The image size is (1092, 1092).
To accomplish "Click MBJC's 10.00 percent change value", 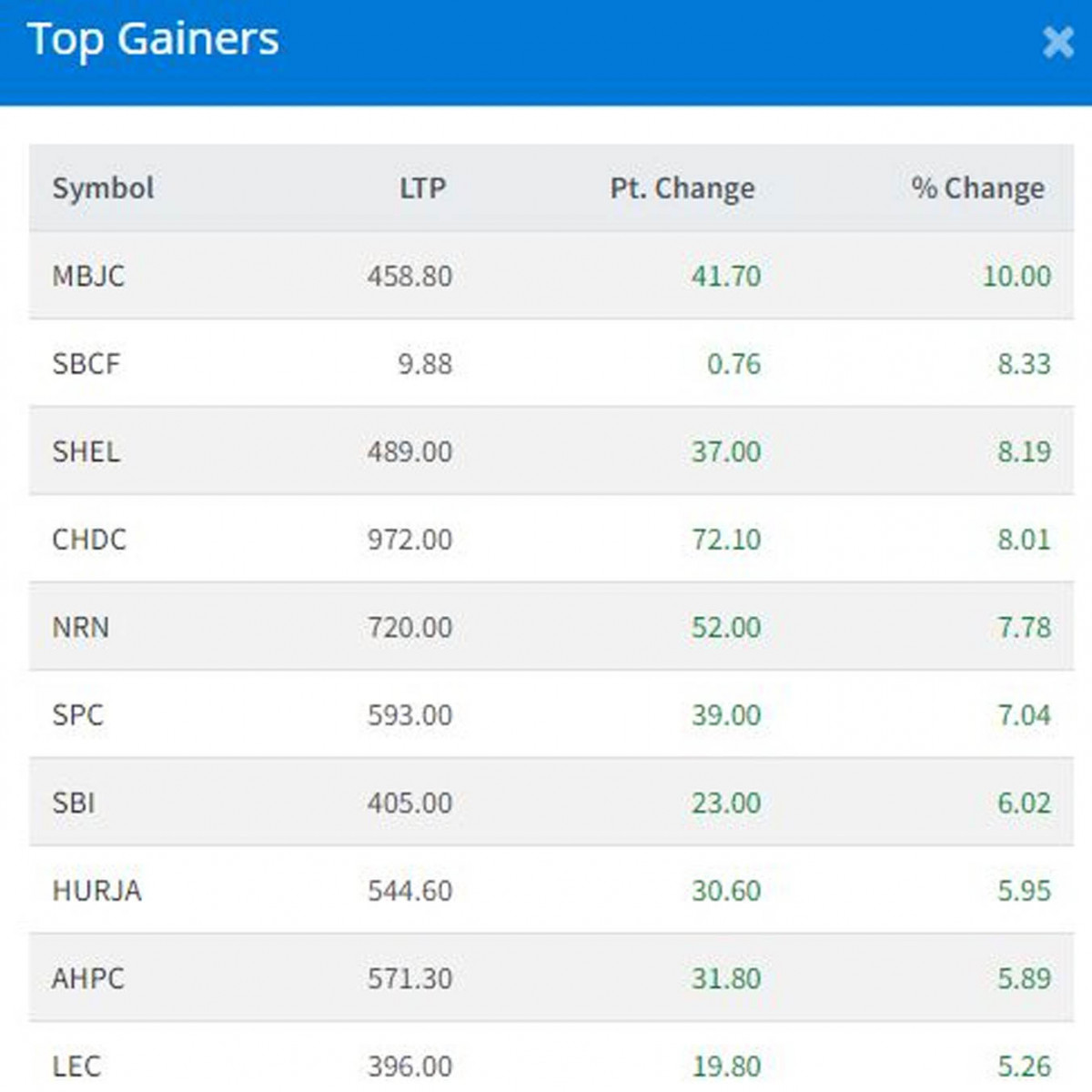I will (1016, 276).
